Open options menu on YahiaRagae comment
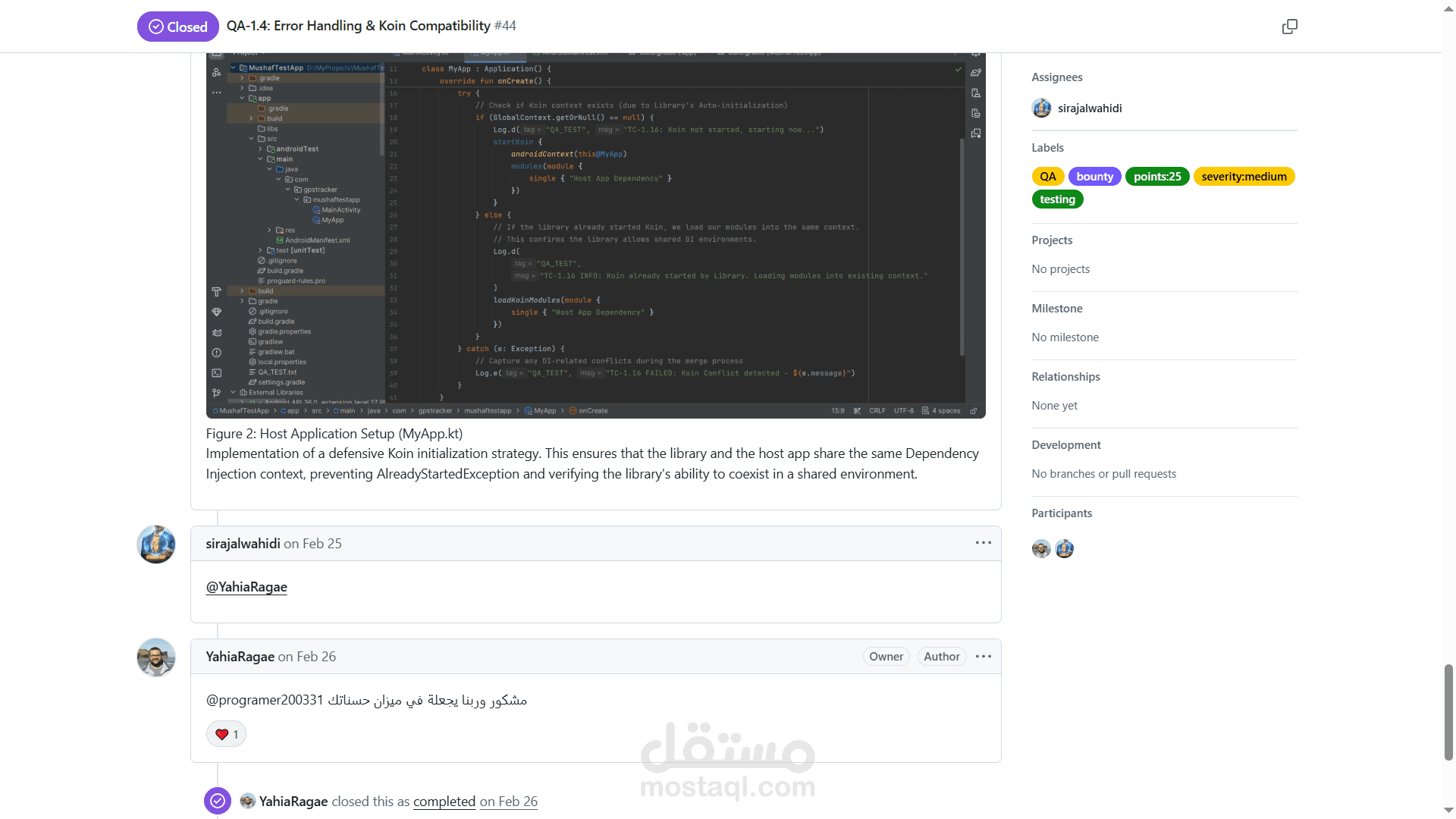Screen dimensions: 1456x819 [983, 657]
